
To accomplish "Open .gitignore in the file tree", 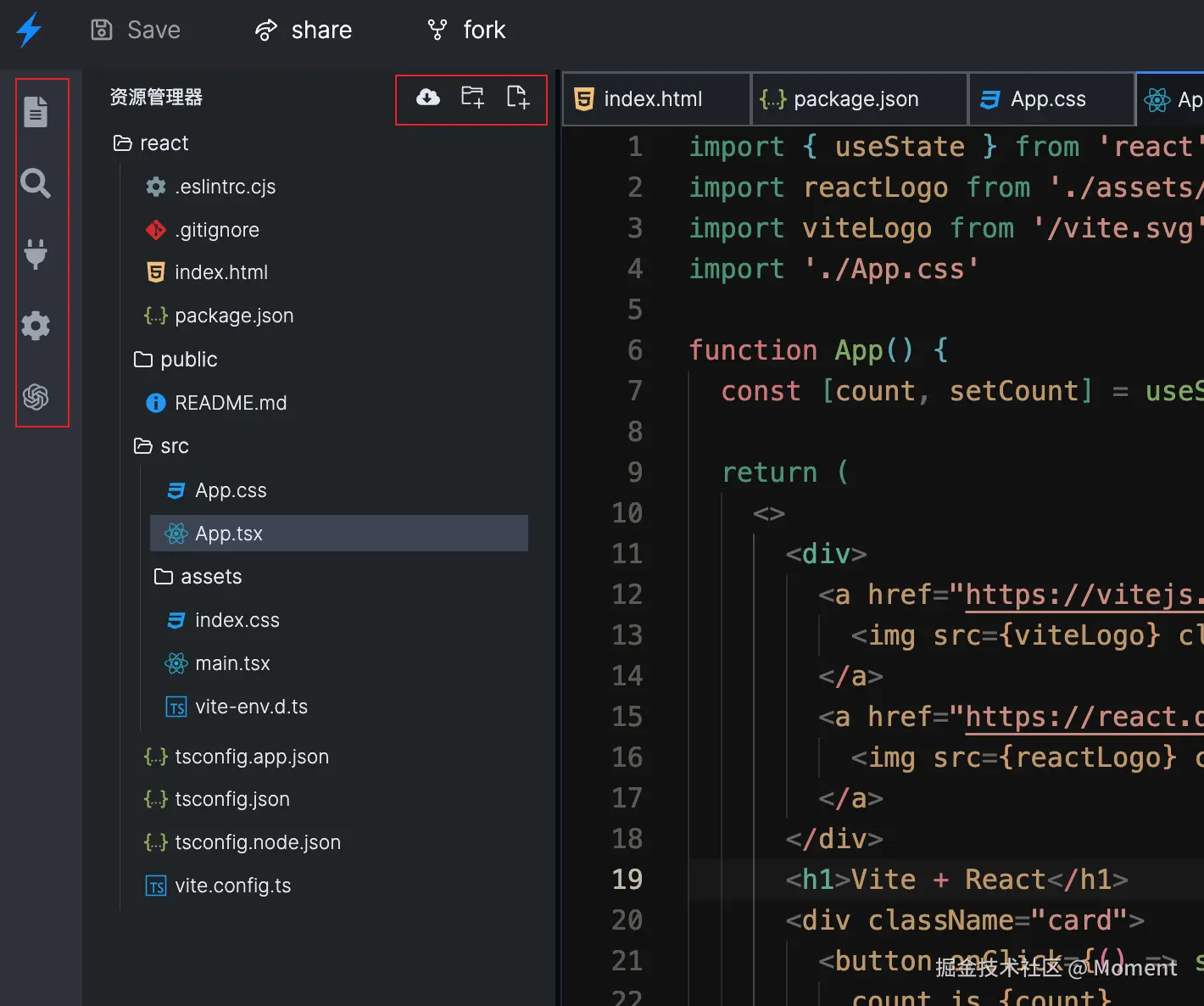I will [202, 230].
